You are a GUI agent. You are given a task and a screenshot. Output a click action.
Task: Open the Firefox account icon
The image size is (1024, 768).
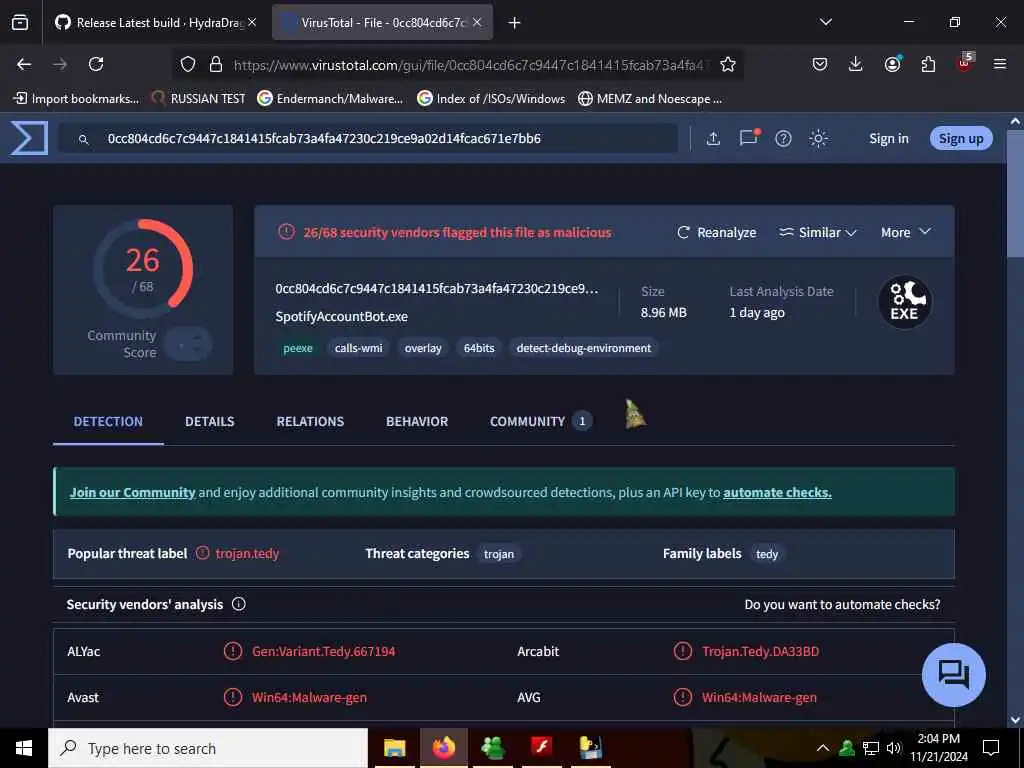pos(892,64)
